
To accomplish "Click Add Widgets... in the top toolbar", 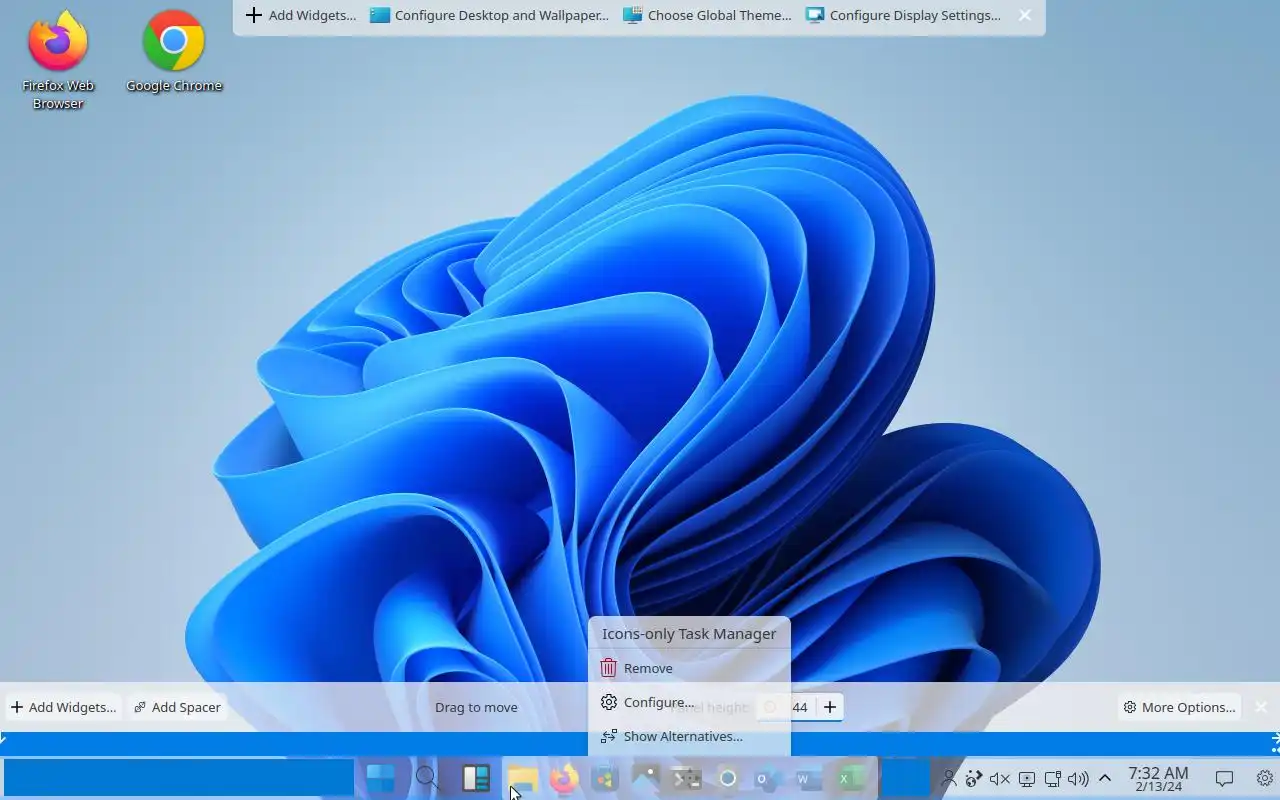I will coord(301,15).
